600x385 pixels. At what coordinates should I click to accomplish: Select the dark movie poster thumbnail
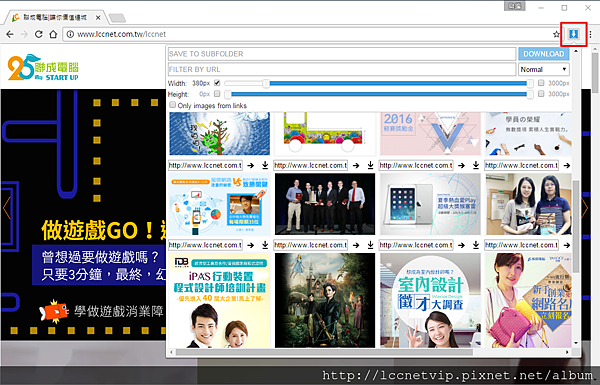(325, 300)
